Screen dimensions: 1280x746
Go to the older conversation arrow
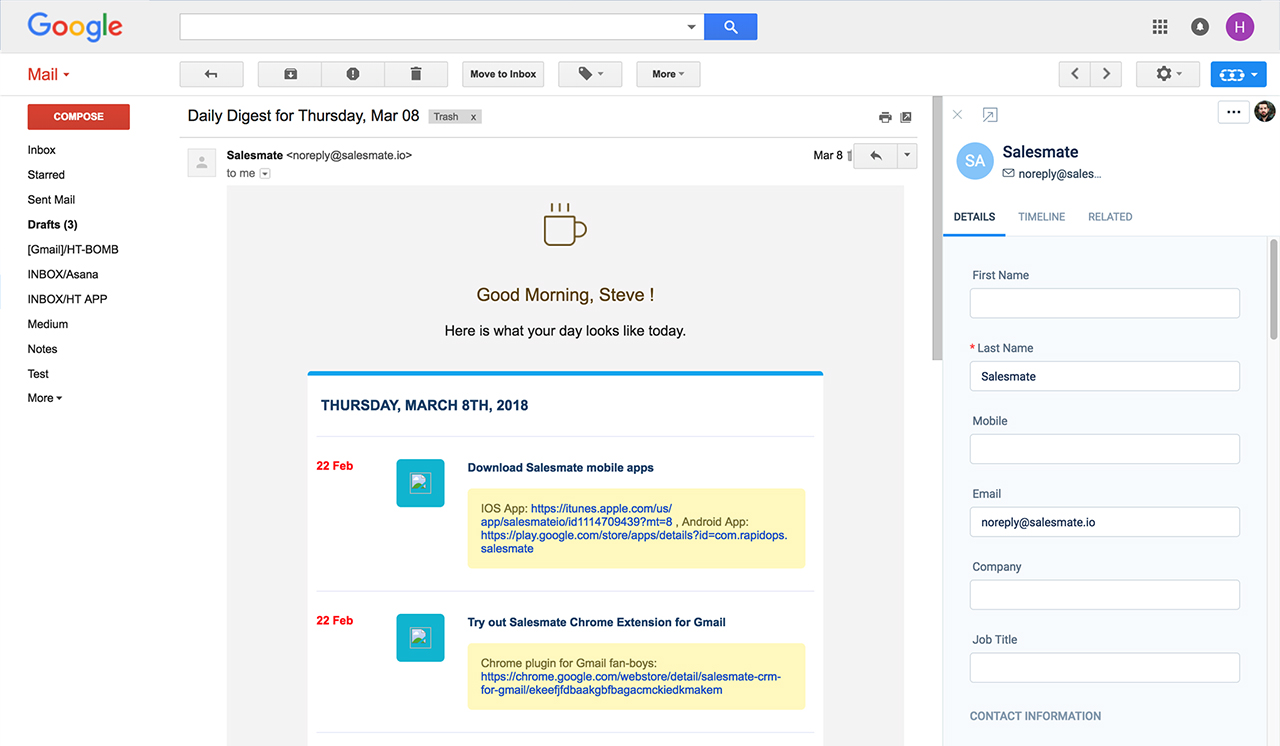point(1105,74)
